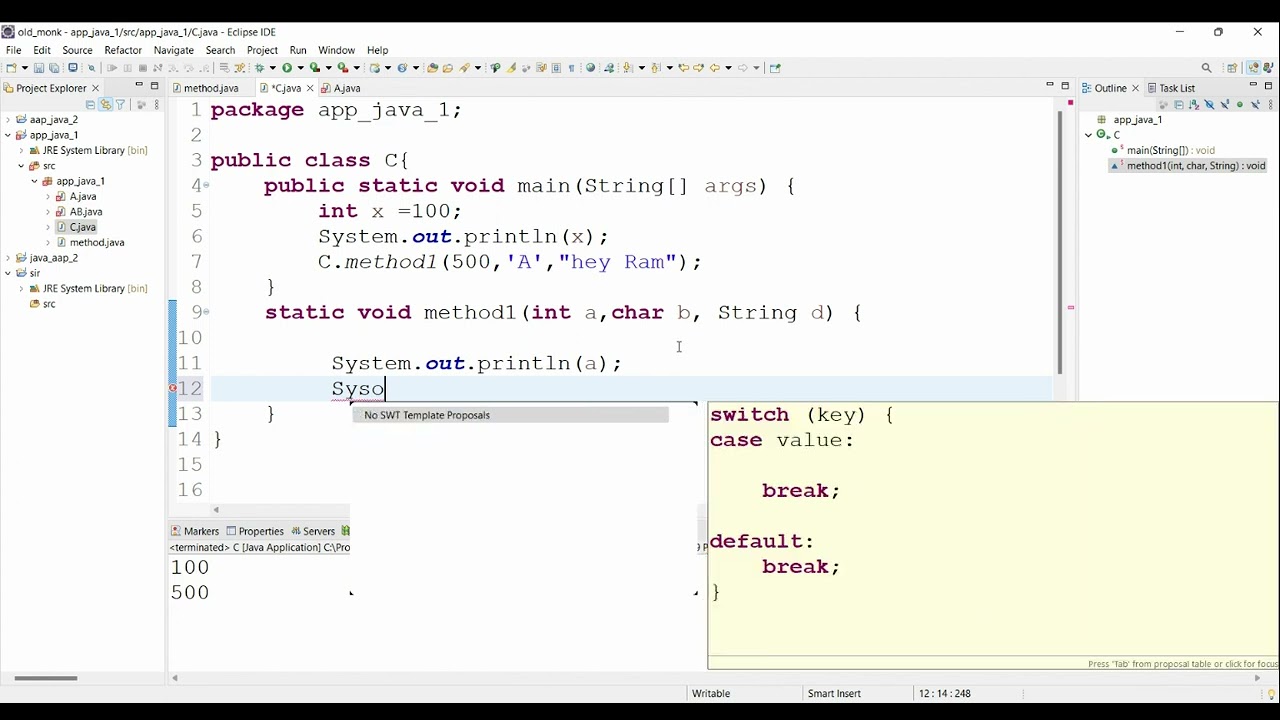Open the Debug dropdown arrow
1280x720 pixels.
click(x=273, y=68)
